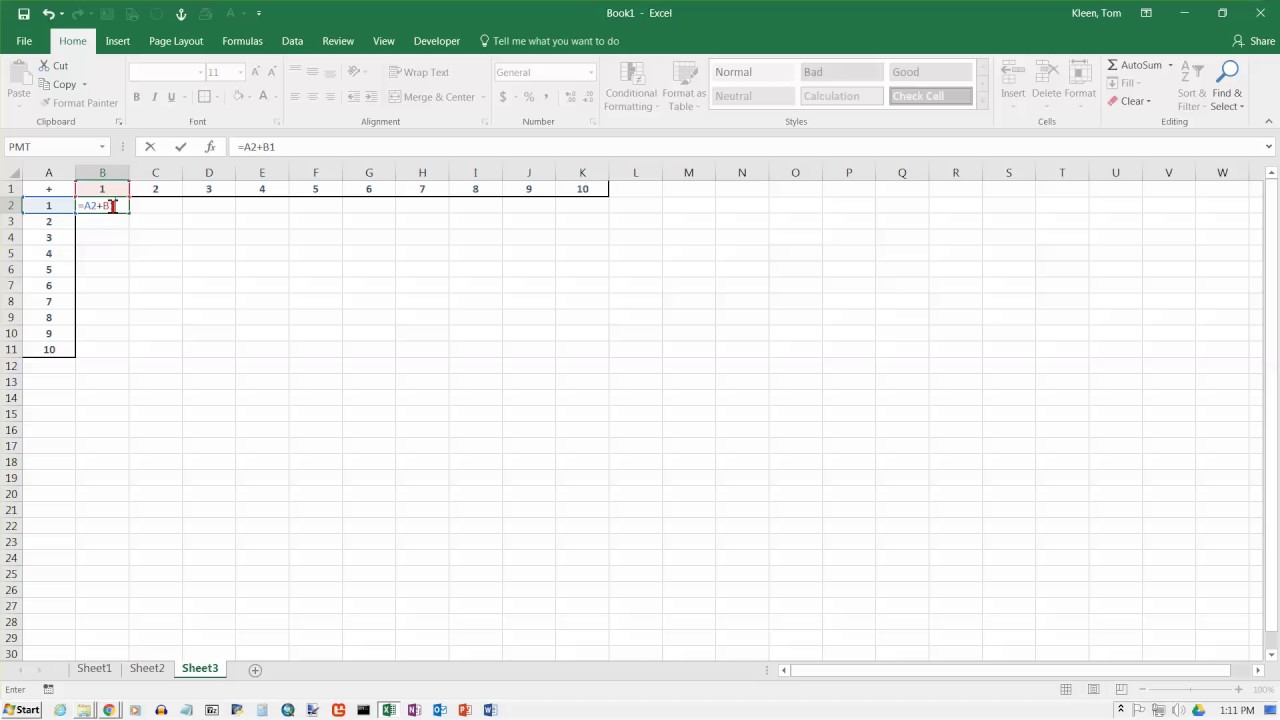Decrease Decimal places
This screenshot has width=1280, height=720.
pyautogui.click(x=588, y=97)
